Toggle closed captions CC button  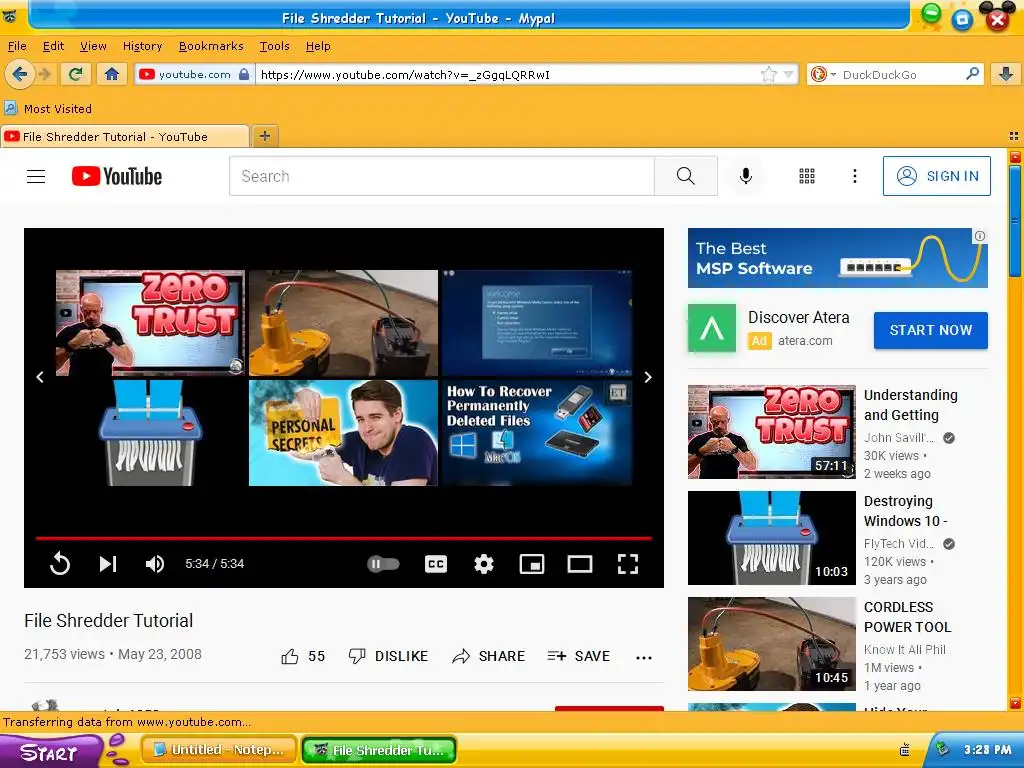click(x=436, y=564)
